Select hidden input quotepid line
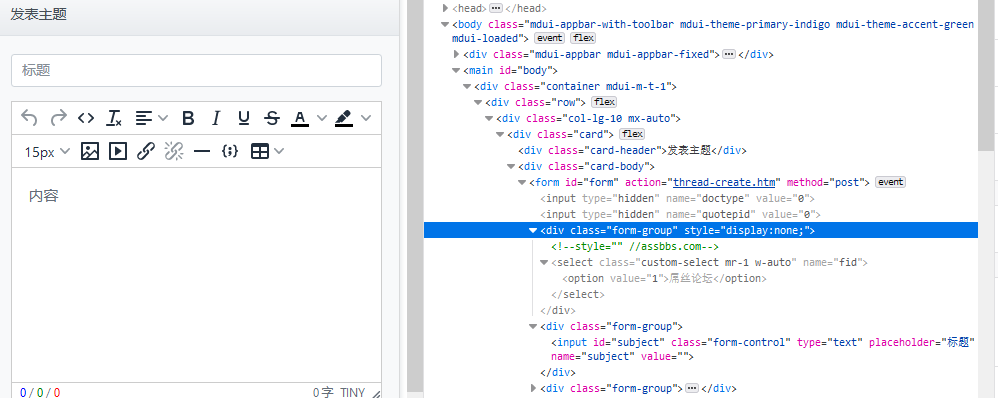This screenshot has height=398, width=998. click(680, 215)
